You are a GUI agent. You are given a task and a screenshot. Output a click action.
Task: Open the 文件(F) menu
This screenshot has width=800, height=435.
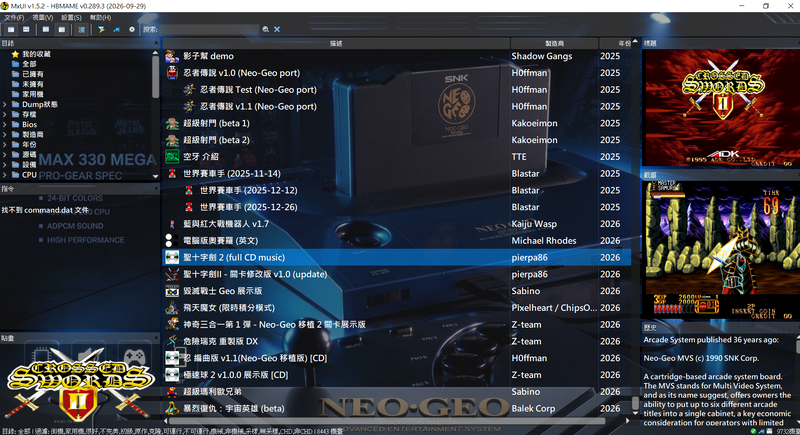tap(14, 17)
